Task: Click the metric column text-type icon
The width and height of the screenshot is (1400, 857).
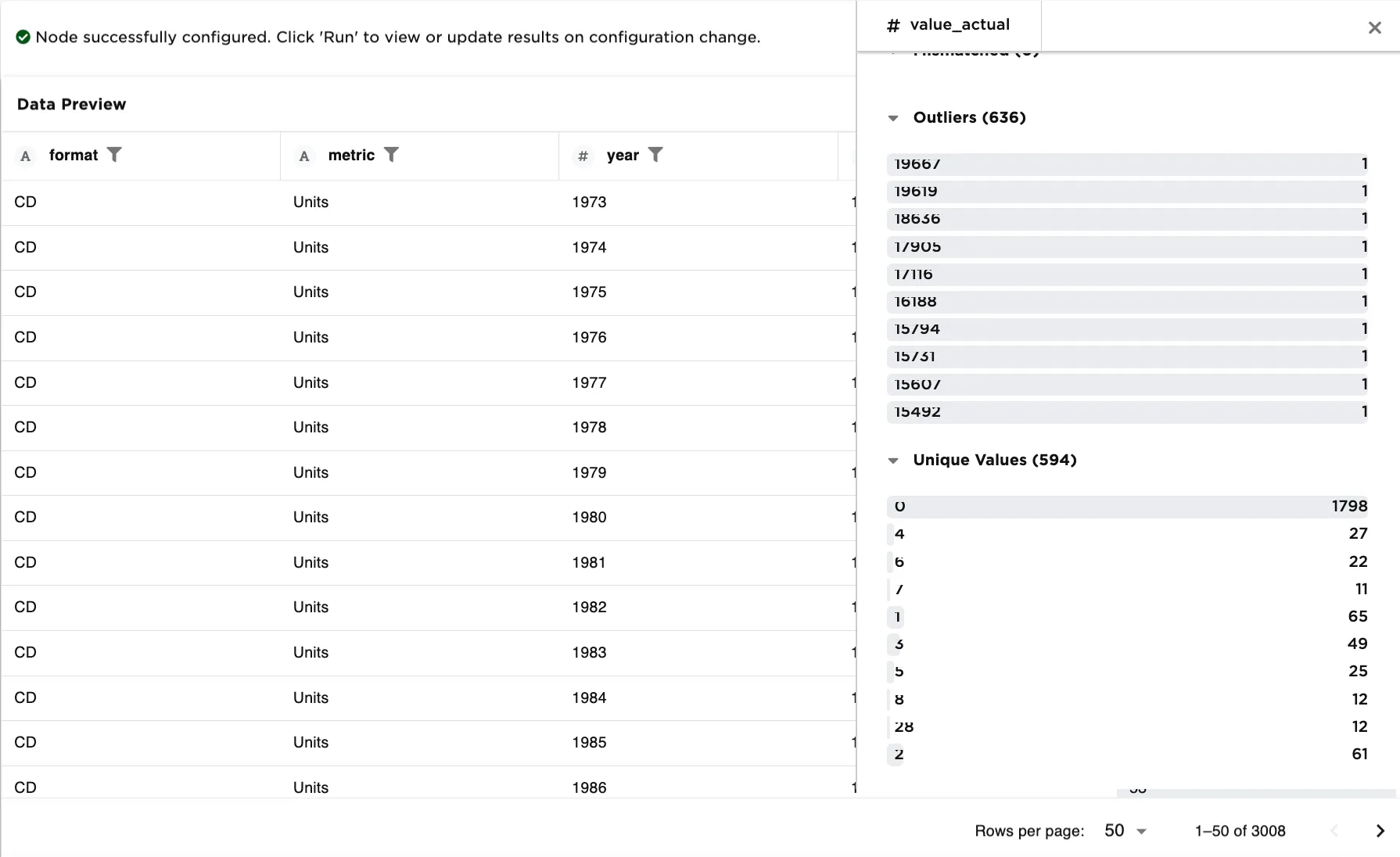Action: (304, 156)
